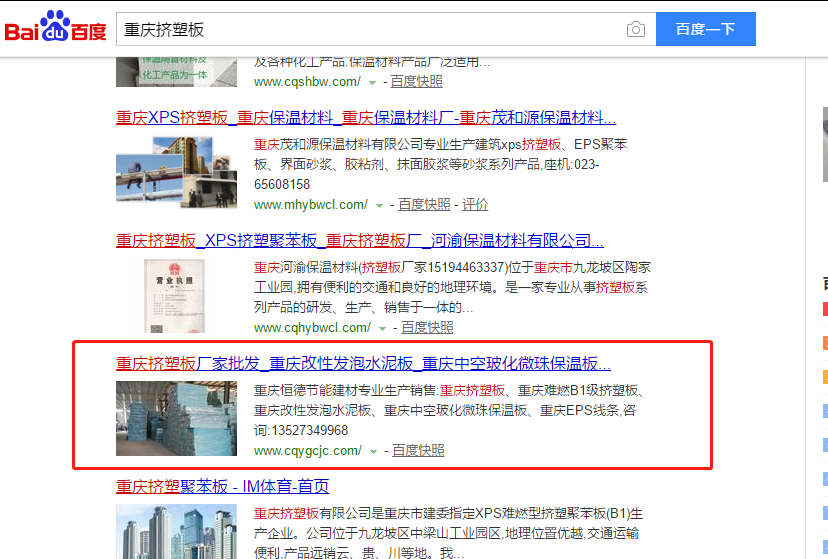Expand the arrow beside www.cqhybwcl.com
This screenshot has width=828, height=559.
click(x=382, y=328)
